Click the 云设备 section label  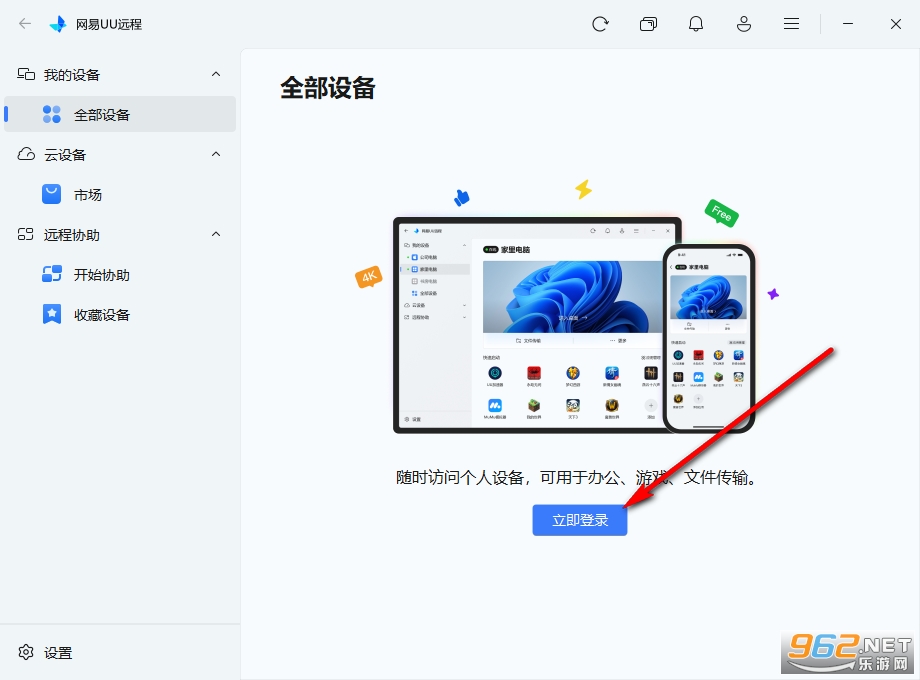(x=65, y=155)
